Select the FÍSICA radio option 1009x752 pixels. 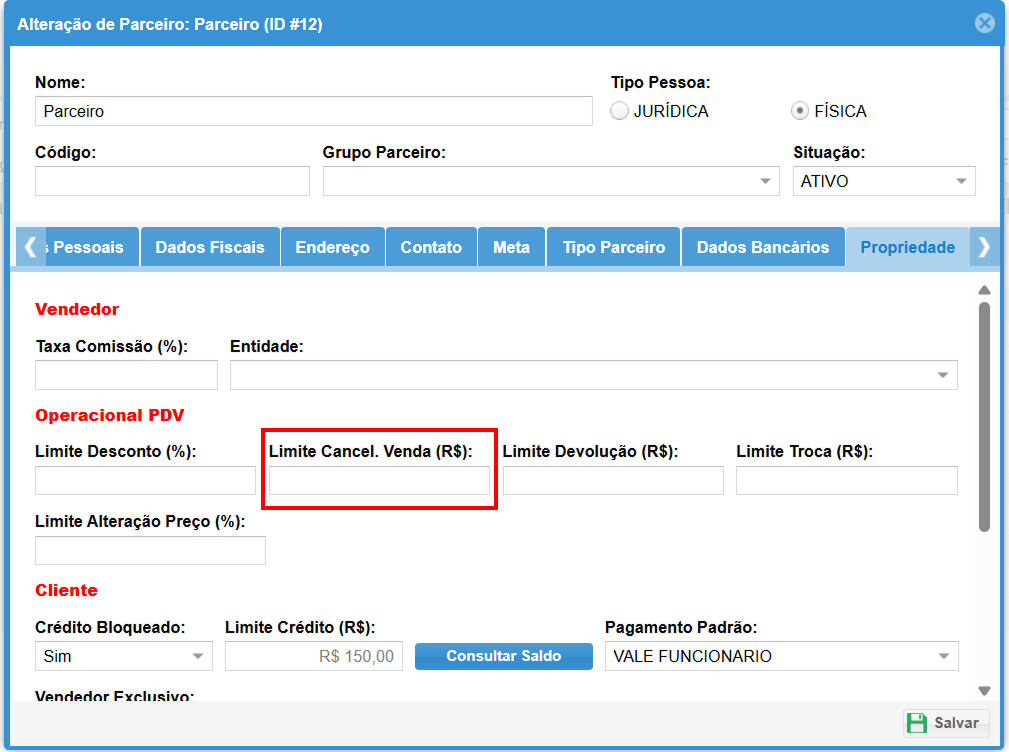tap(800, 111)
